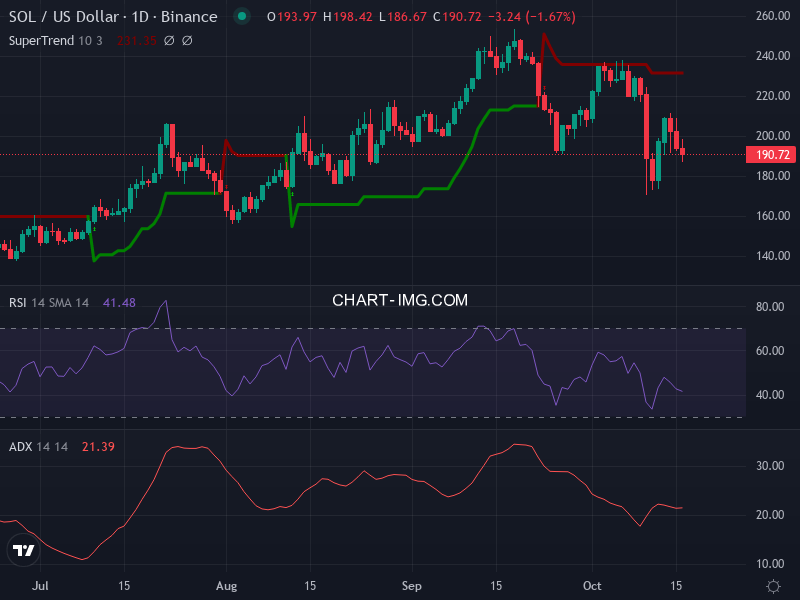Click the CHART-IMG.COM watermark text
Image resolution: width=800 pixels, height=600 pixels.
click(399, 300)
